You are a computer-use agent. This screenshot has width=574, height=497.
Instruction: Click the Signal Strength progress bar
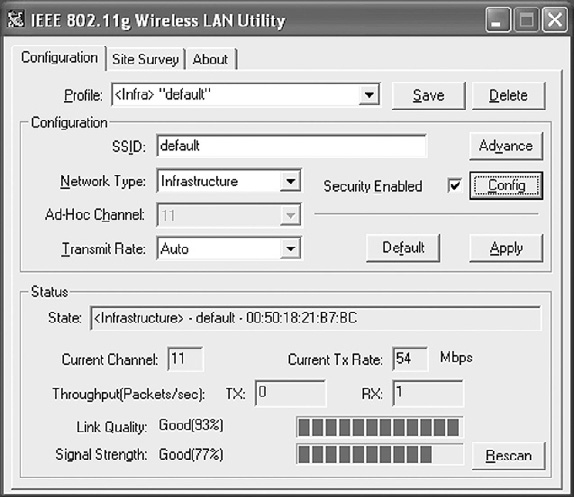[380, 454]
